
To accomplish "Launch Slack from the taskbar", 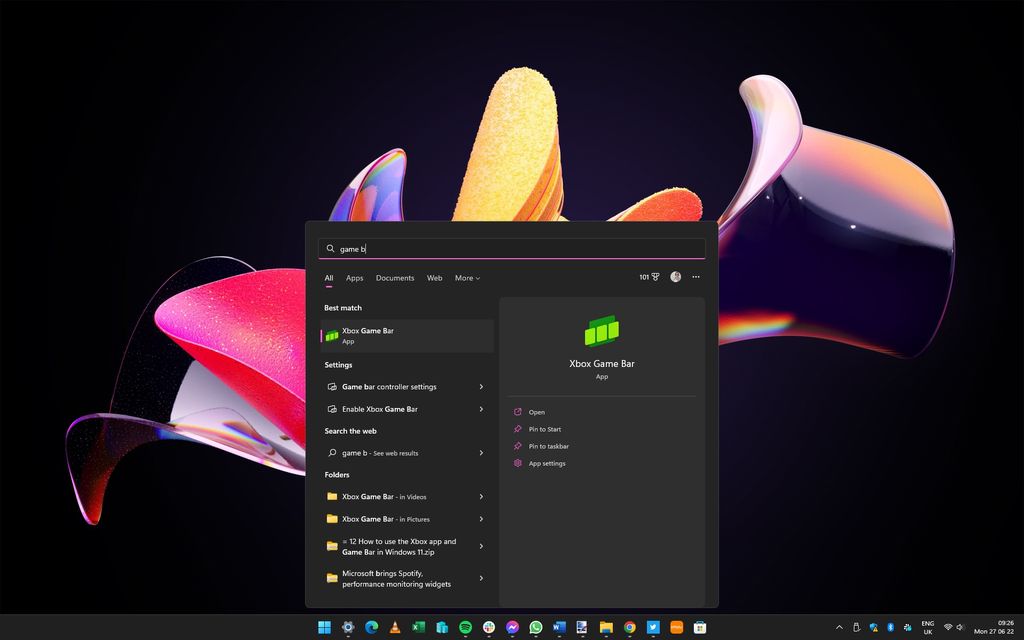I will 486,628.
